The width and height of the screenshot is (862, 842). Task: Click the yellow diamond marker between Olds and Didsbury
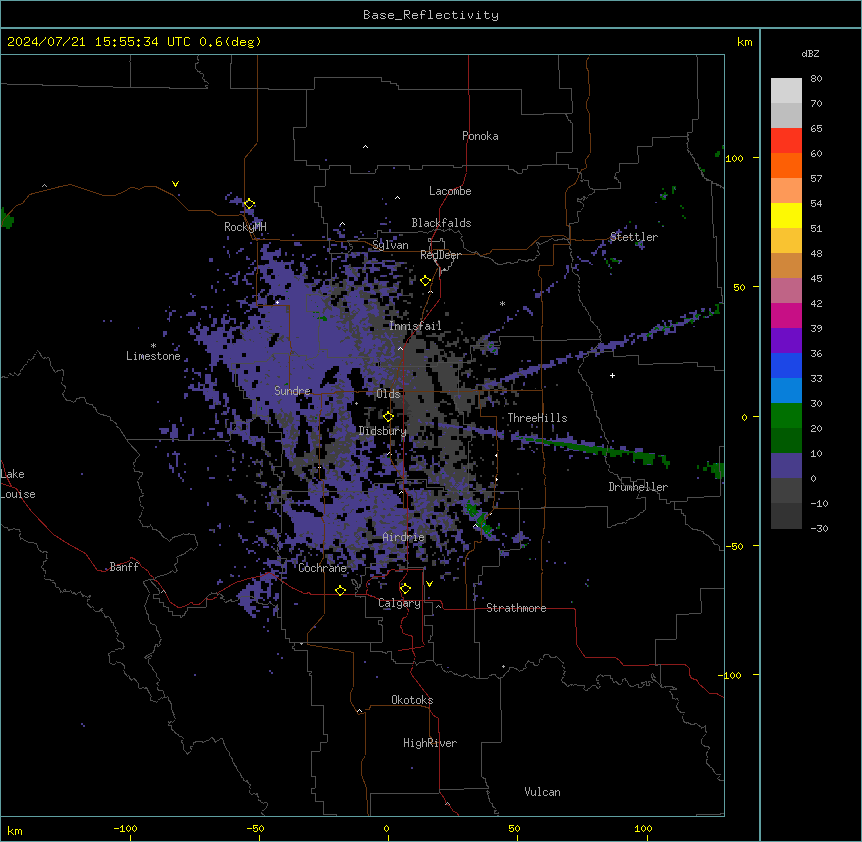(x=388, y=417)
